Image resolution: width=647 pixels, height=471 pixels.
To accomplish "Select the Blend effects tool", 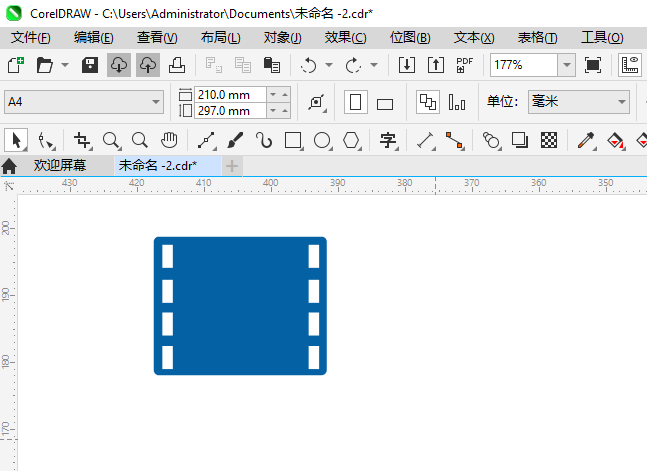I will click(x=491, y=140).
